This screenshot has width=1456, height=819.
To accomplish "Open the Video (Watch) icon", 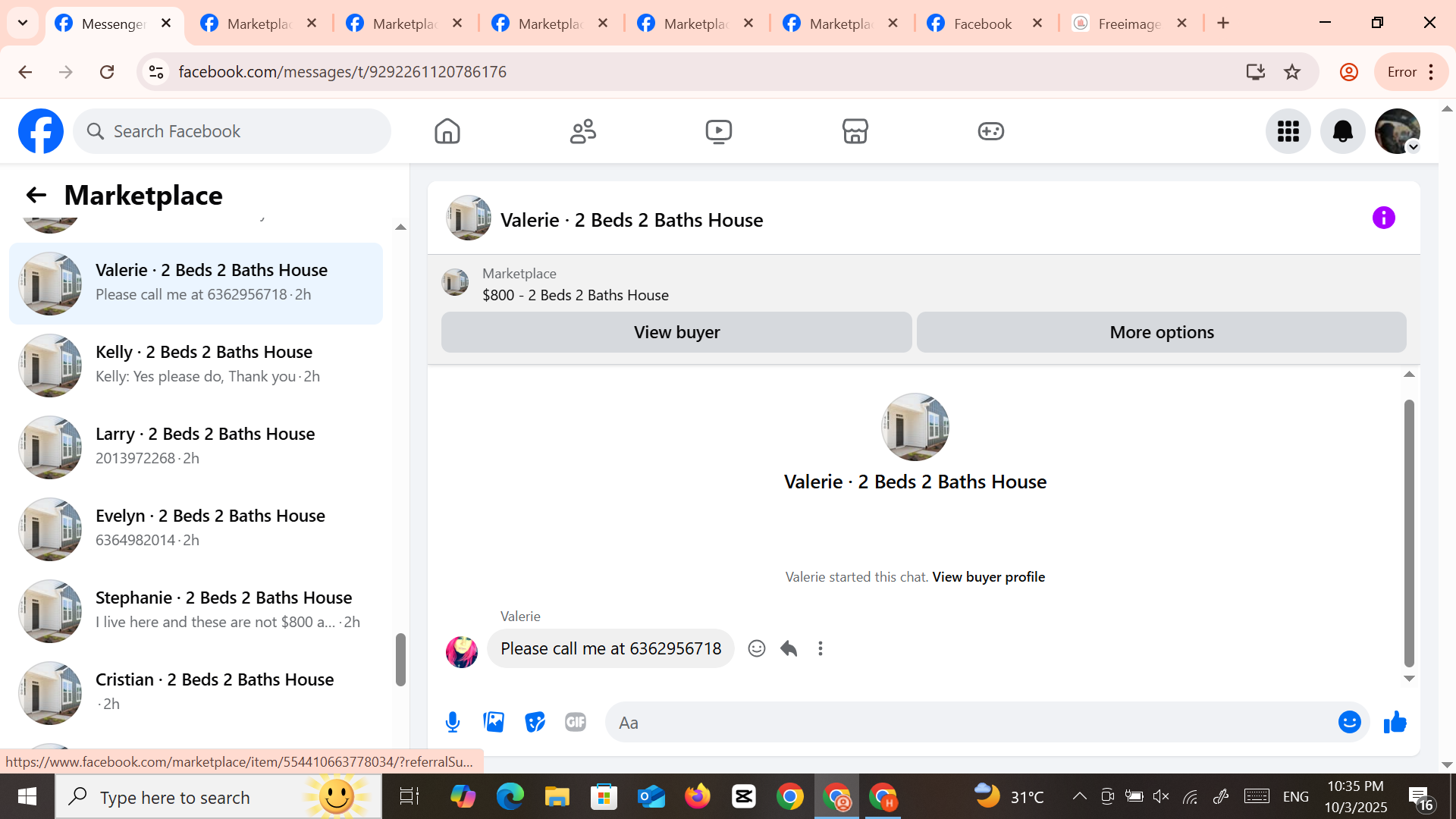I will 719,131.
